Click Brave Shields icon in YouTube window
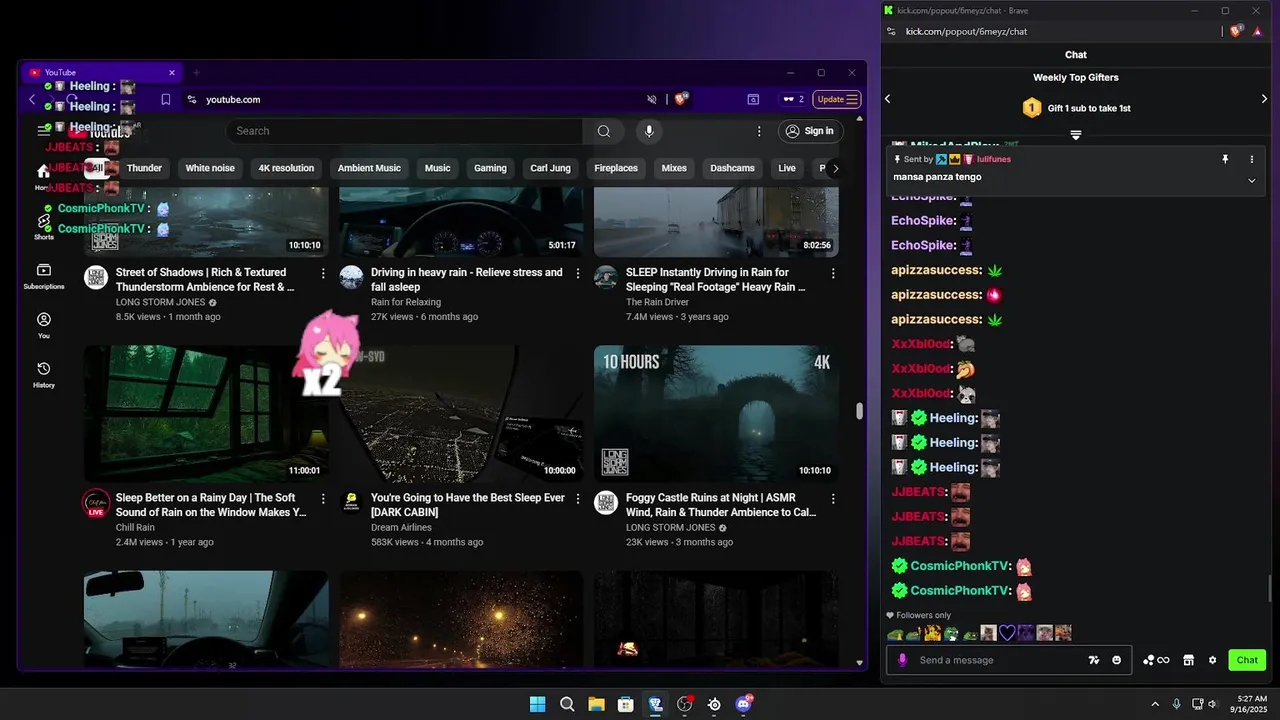Image resolution: width=1280 pixels, height=720 pixels. 682,99
